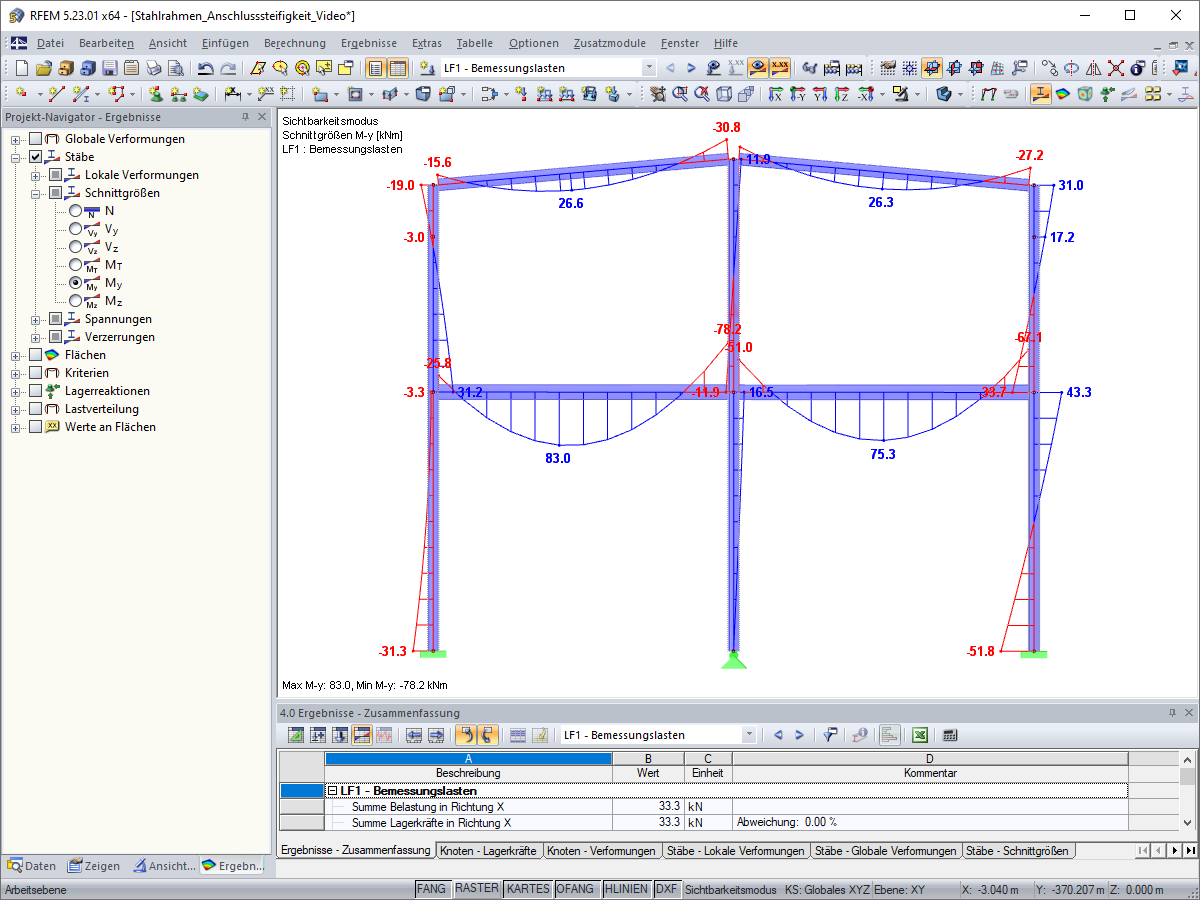Click the Zeigen navigator tab button
The image size is (1200, 900).
94,866
